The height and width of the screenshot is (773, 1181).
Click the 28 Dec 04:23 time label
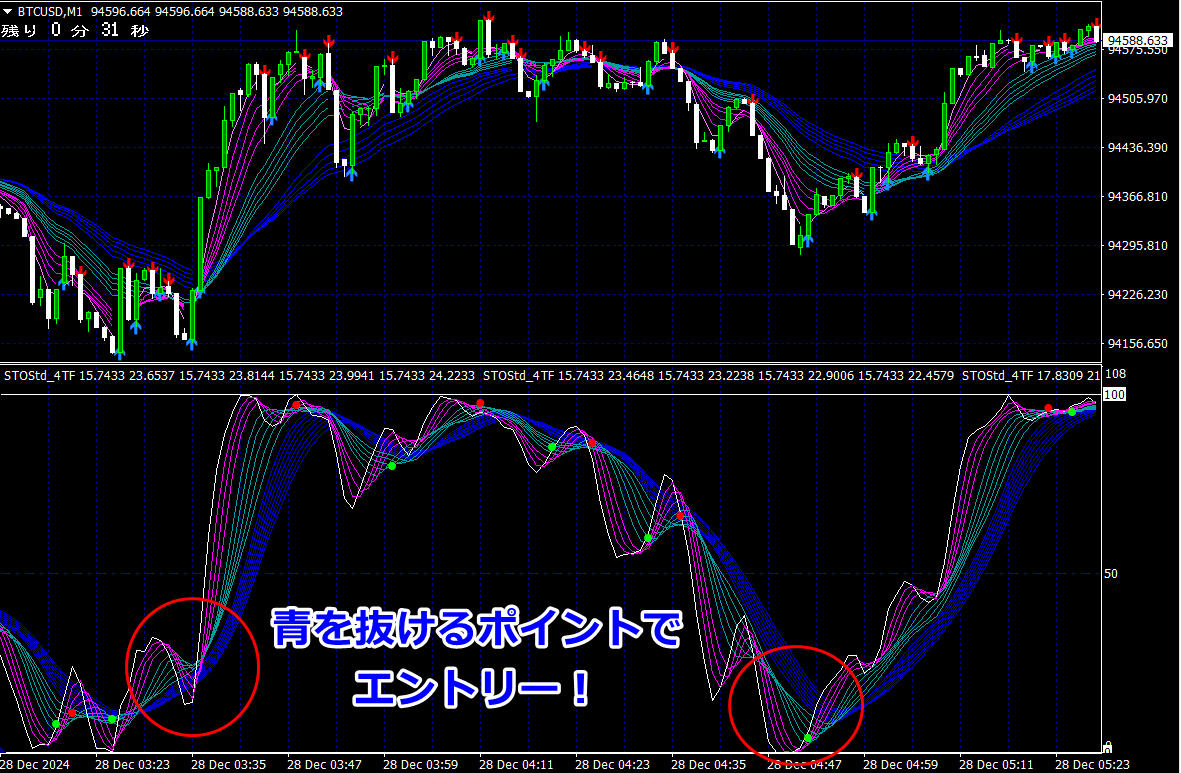pyautogui.click(x=612, y=764)
